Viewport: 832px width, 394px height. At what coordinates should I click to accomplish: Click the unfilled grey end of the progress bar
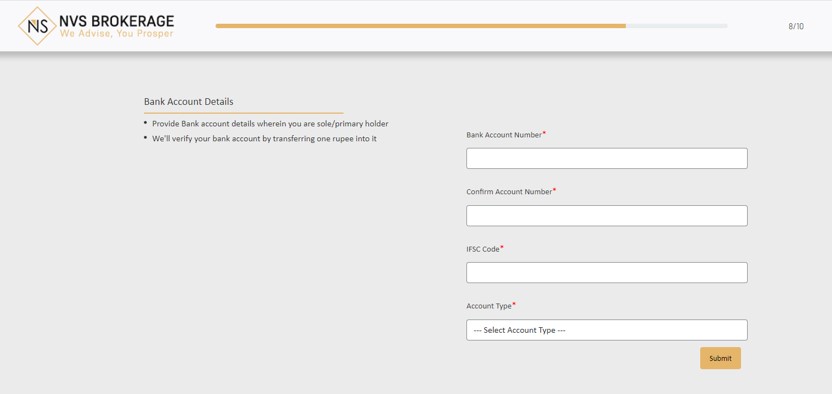tap(677, 25)
